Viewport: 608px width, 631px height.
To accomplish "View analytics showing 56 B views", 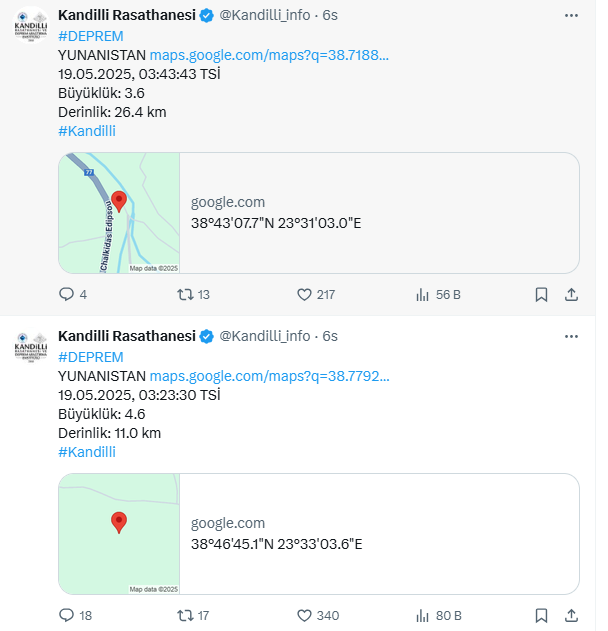I will [x=423, y=295].
